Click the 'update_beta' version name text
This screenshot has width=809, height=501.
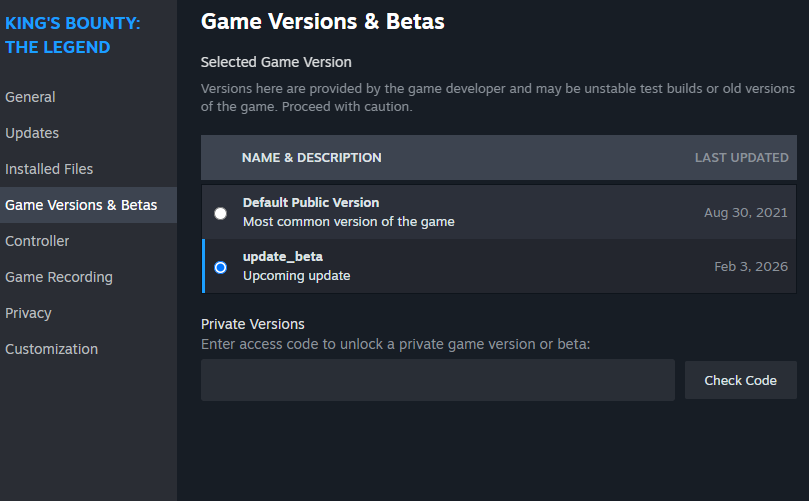click(283, 257)
